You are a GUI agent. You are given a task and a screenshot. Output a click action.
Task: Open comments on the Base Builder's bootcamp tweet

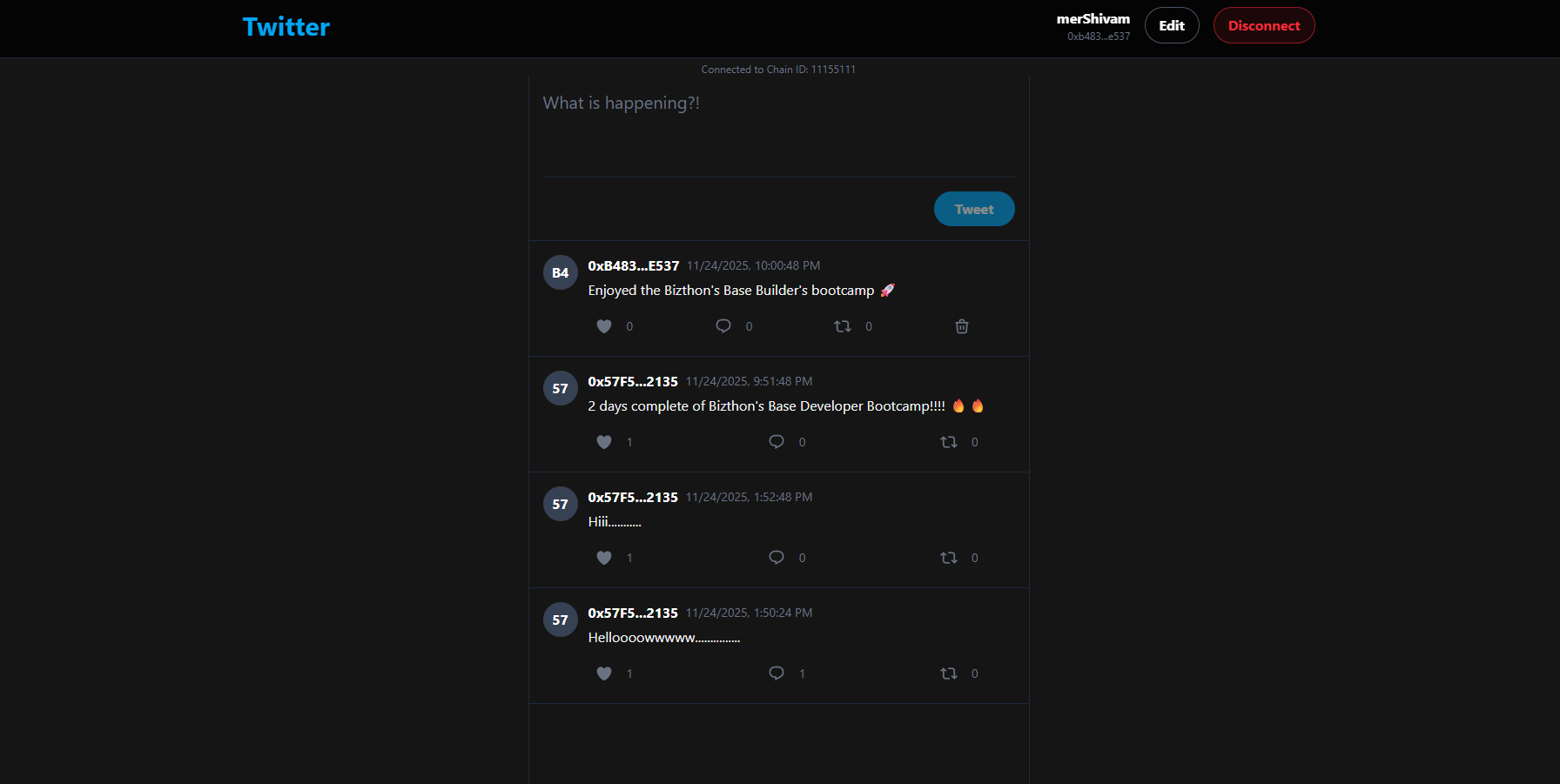723,326
